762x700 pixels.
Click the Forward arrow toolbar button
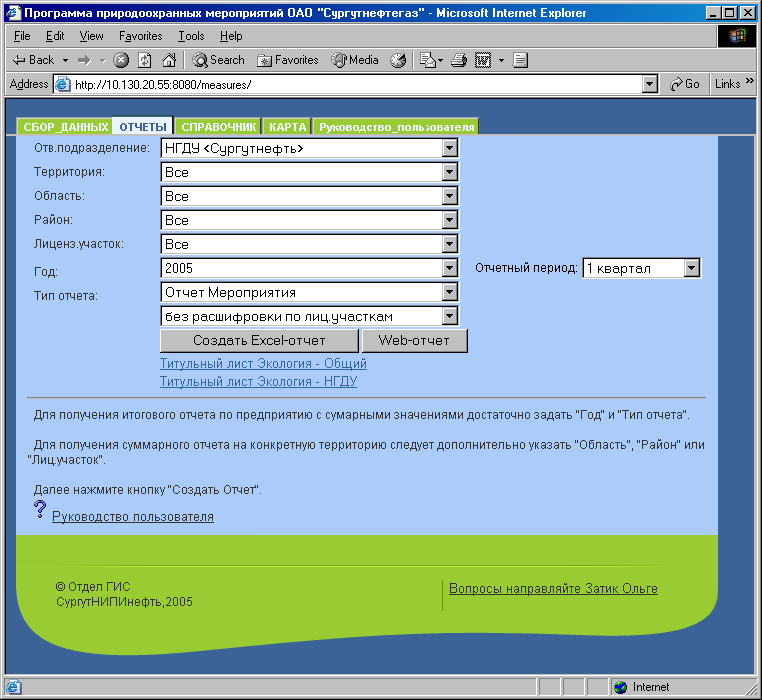(85, 60)
